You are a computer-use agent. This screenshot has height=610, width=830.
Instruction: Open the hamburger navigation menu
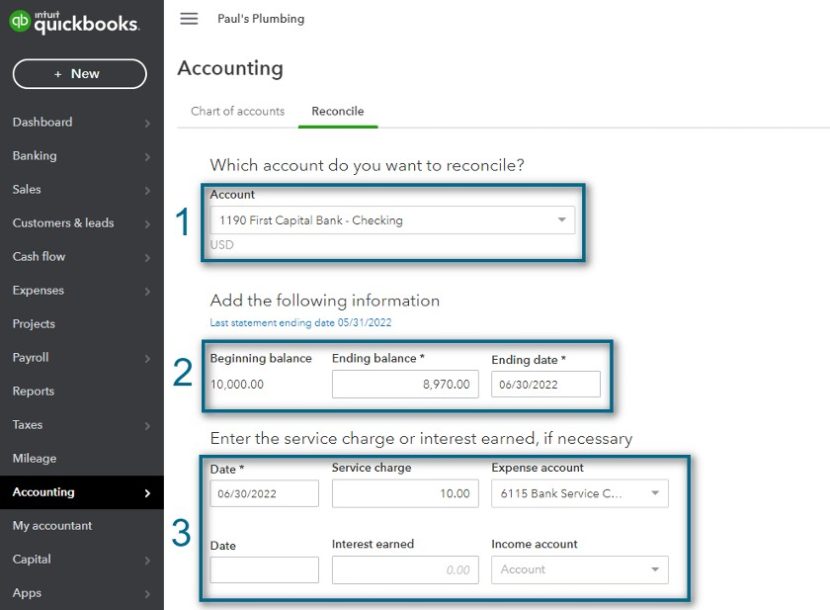pyautogui.click(x=189, y=18)
